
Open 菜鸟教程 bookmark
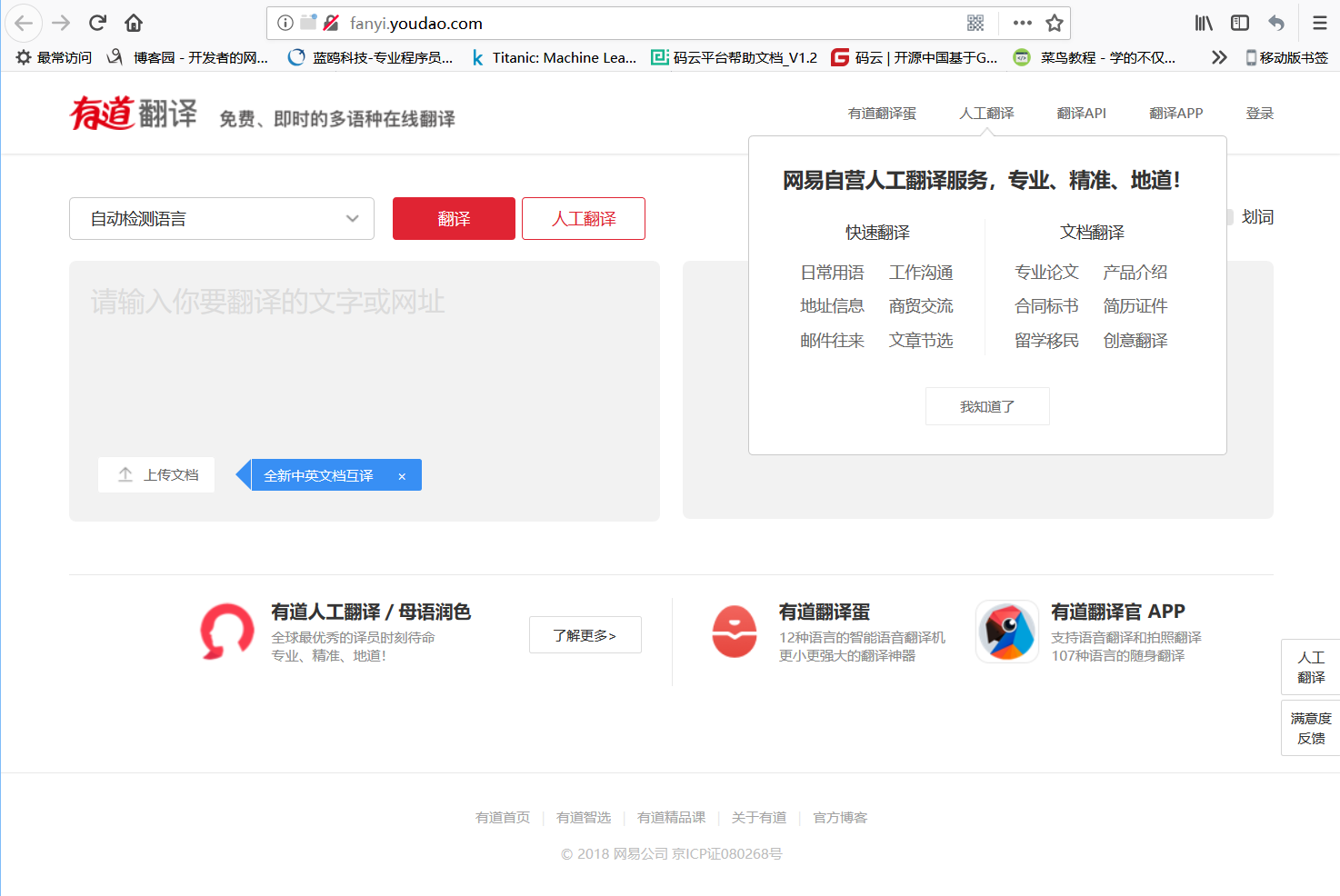click(1095, 57)
